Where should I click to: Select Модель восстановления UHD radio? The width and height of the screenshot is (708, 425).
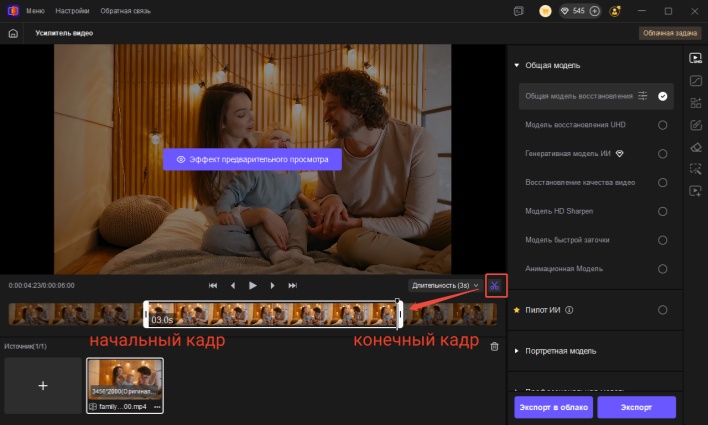coord(662,125)
